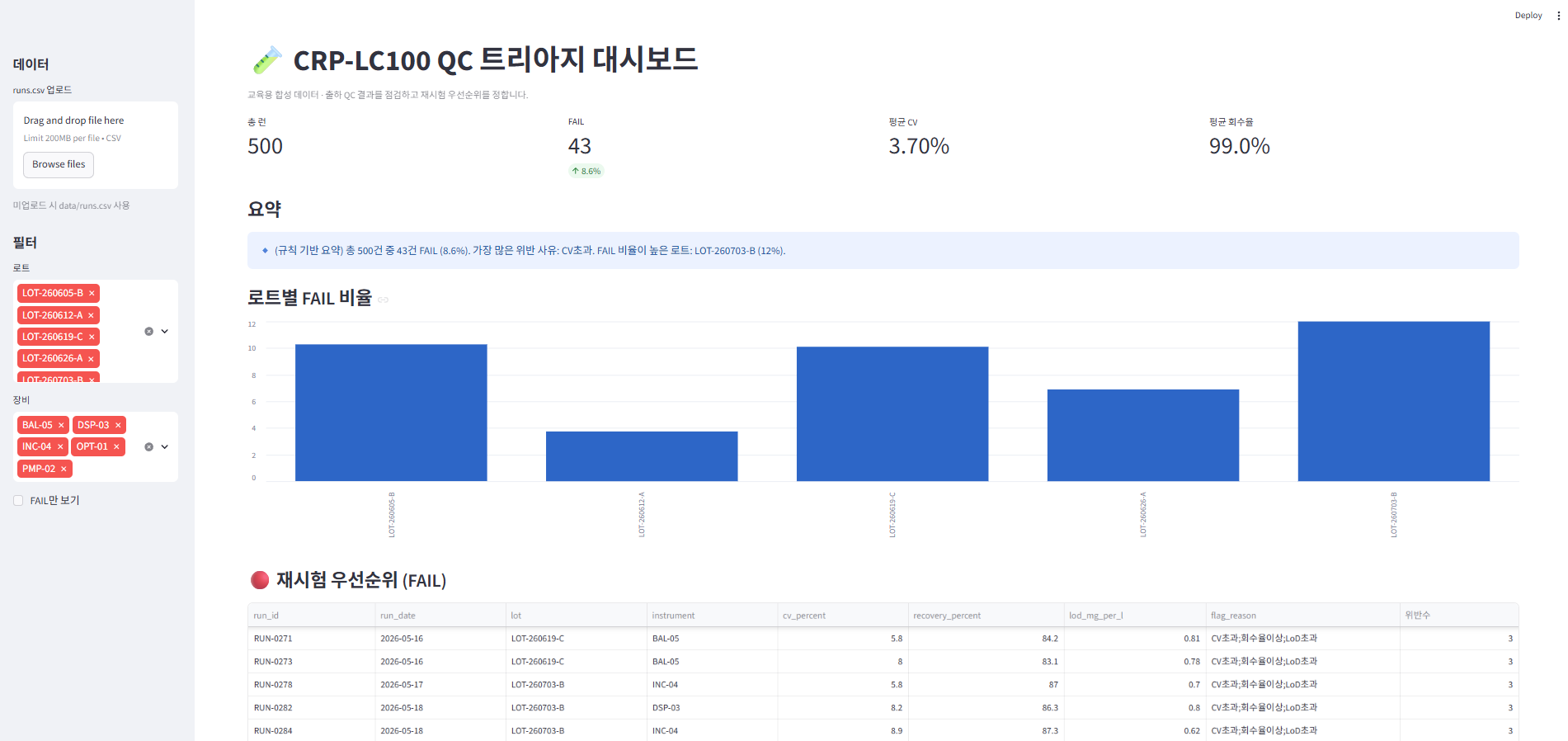Select the RUN-0284 cell
1568x741 pixels.
click(x=311, y=731)
